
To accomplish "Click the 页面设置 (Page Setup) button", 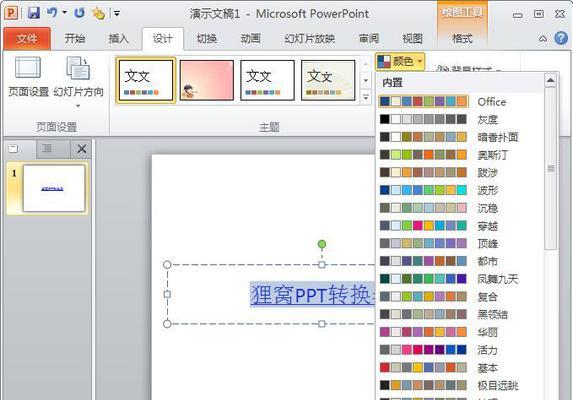I will click(x=28, y=77).
